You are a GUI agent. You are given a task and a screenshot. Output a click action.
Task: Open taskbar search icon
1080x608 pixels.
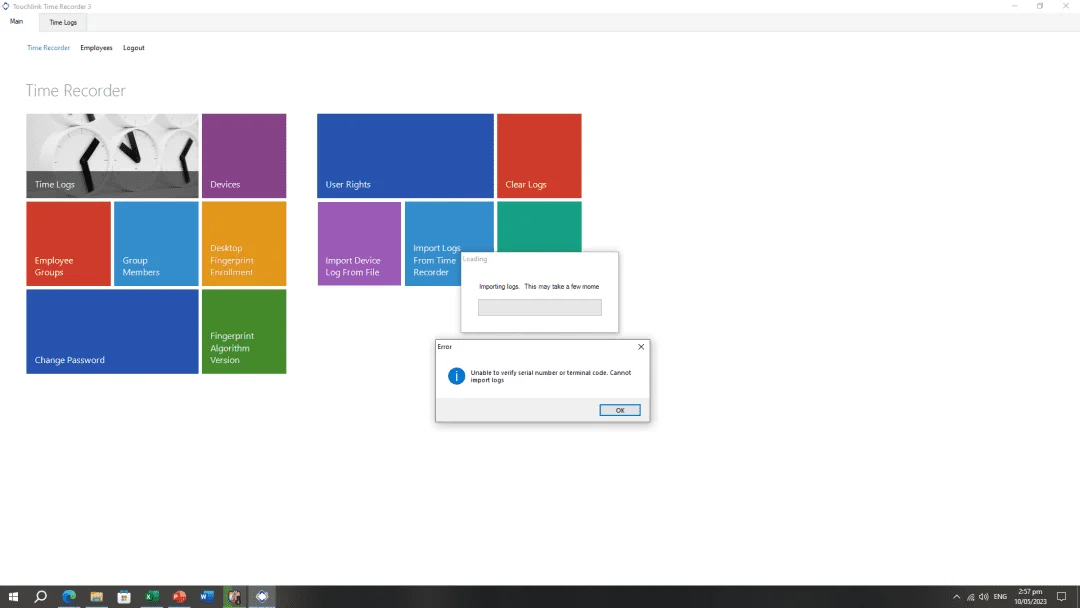(41, 596)
